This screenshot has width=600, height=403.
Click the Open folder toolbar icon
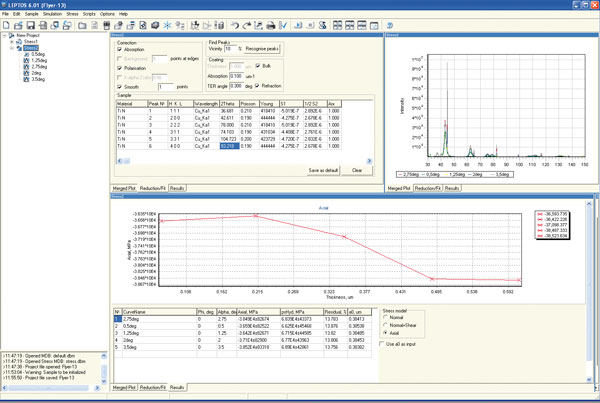click(19, 25)
